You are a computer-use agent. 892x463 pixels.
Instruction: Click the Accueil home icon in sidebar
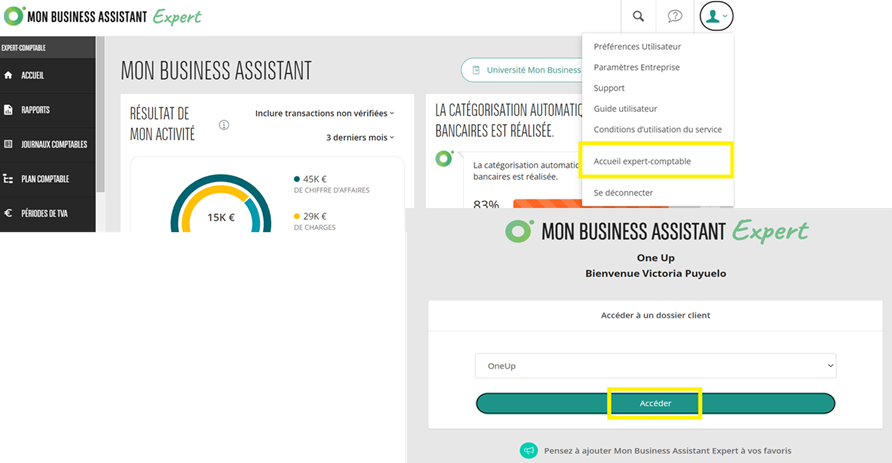(8, 75)
